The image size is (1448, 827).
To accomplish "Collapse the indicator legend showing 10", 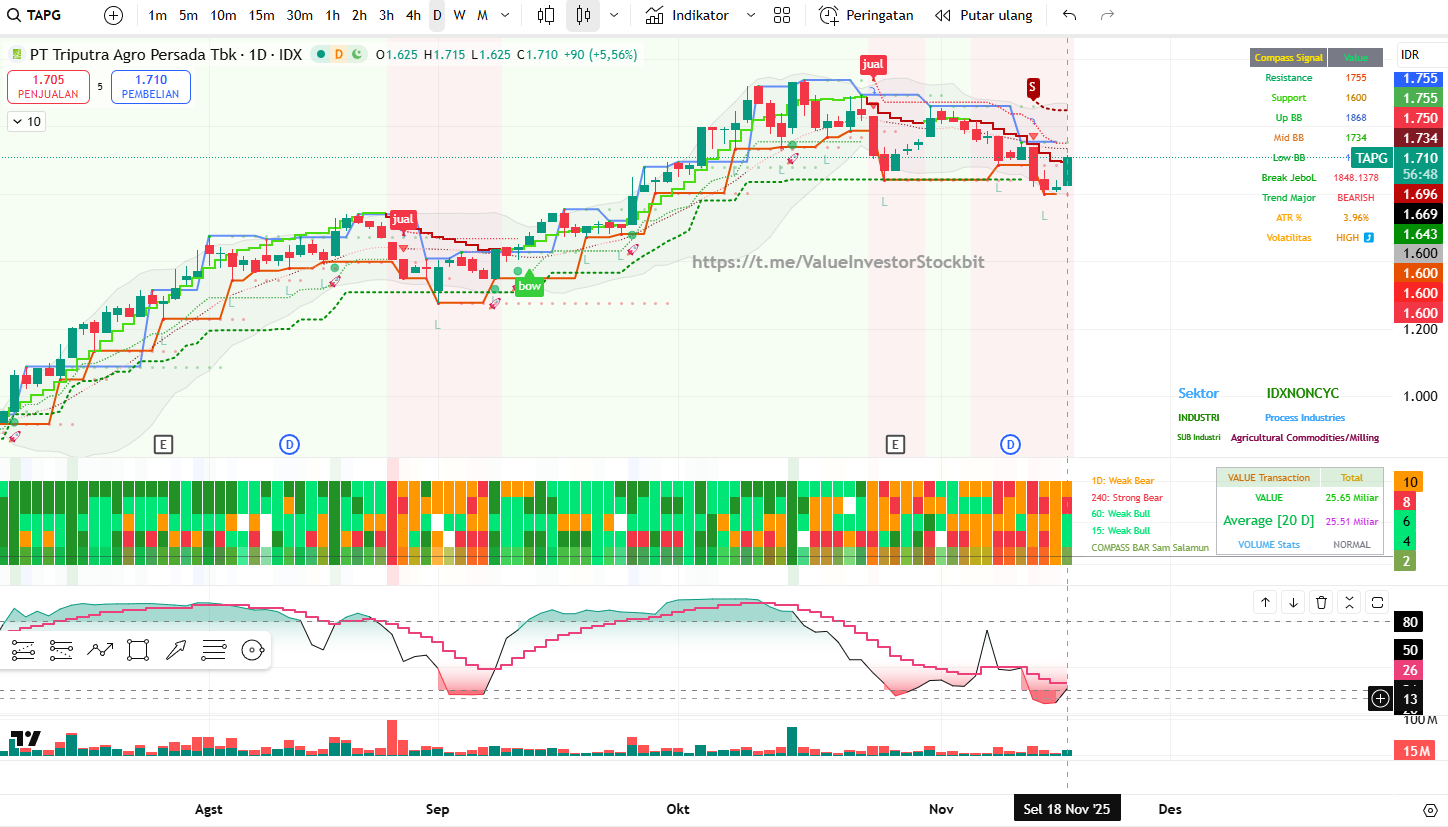I will [x=26, y=122].
